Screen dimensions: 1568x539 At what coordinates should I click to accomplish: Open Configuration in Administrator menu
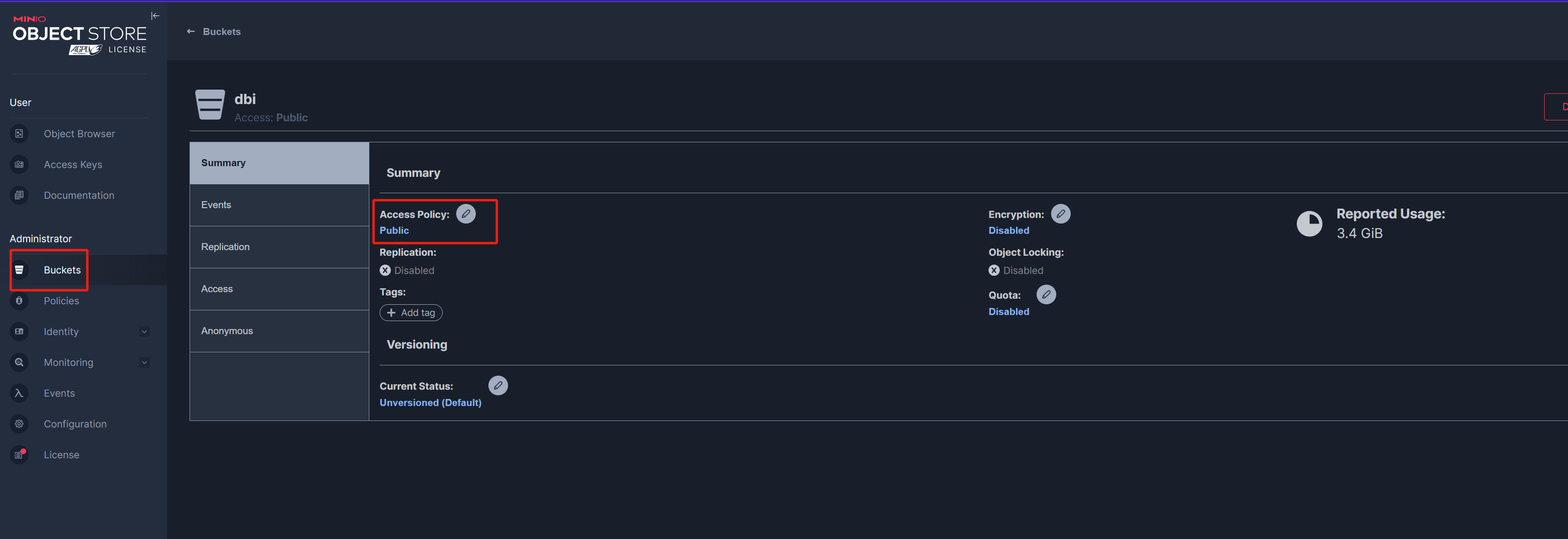[x=75, y=424]
